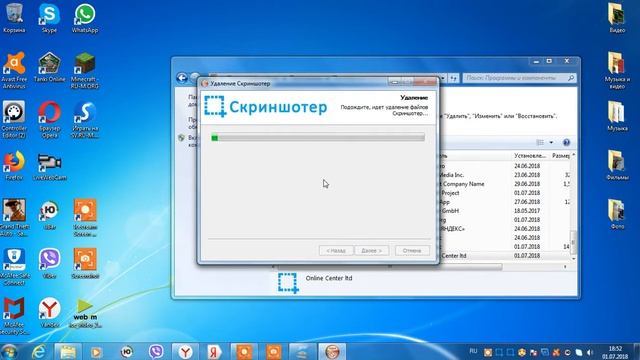Open Windows Explorer from the taskbar
This screenshot has width=640, height=360.
[x=68, y=351]
